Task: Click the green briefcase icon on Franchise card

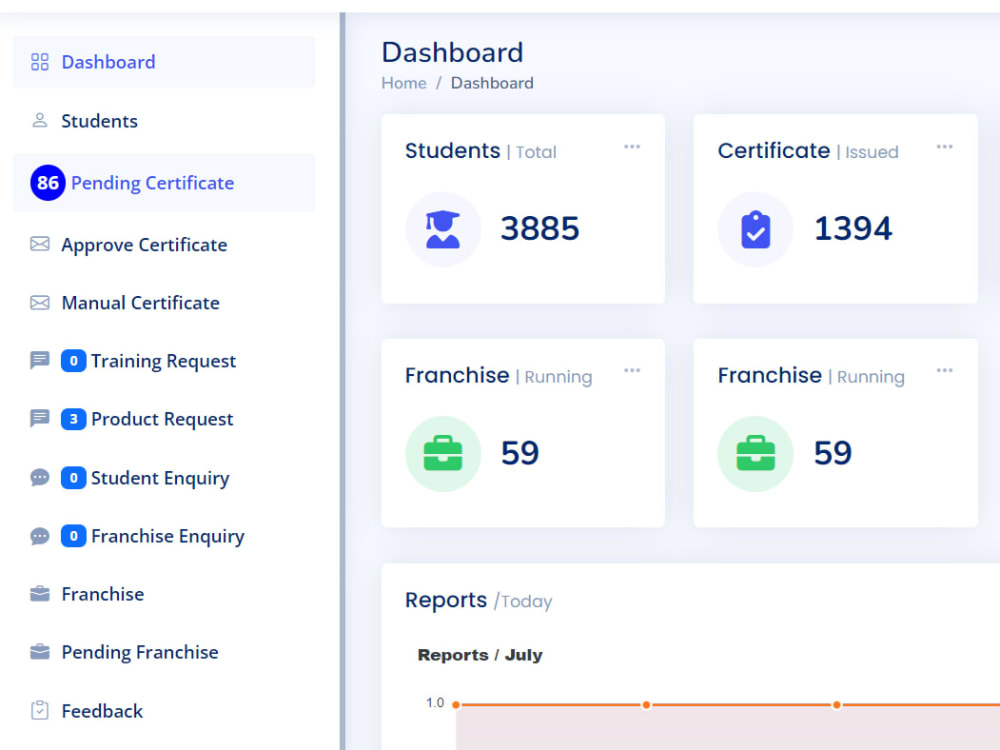Action: tap(443, 452)
